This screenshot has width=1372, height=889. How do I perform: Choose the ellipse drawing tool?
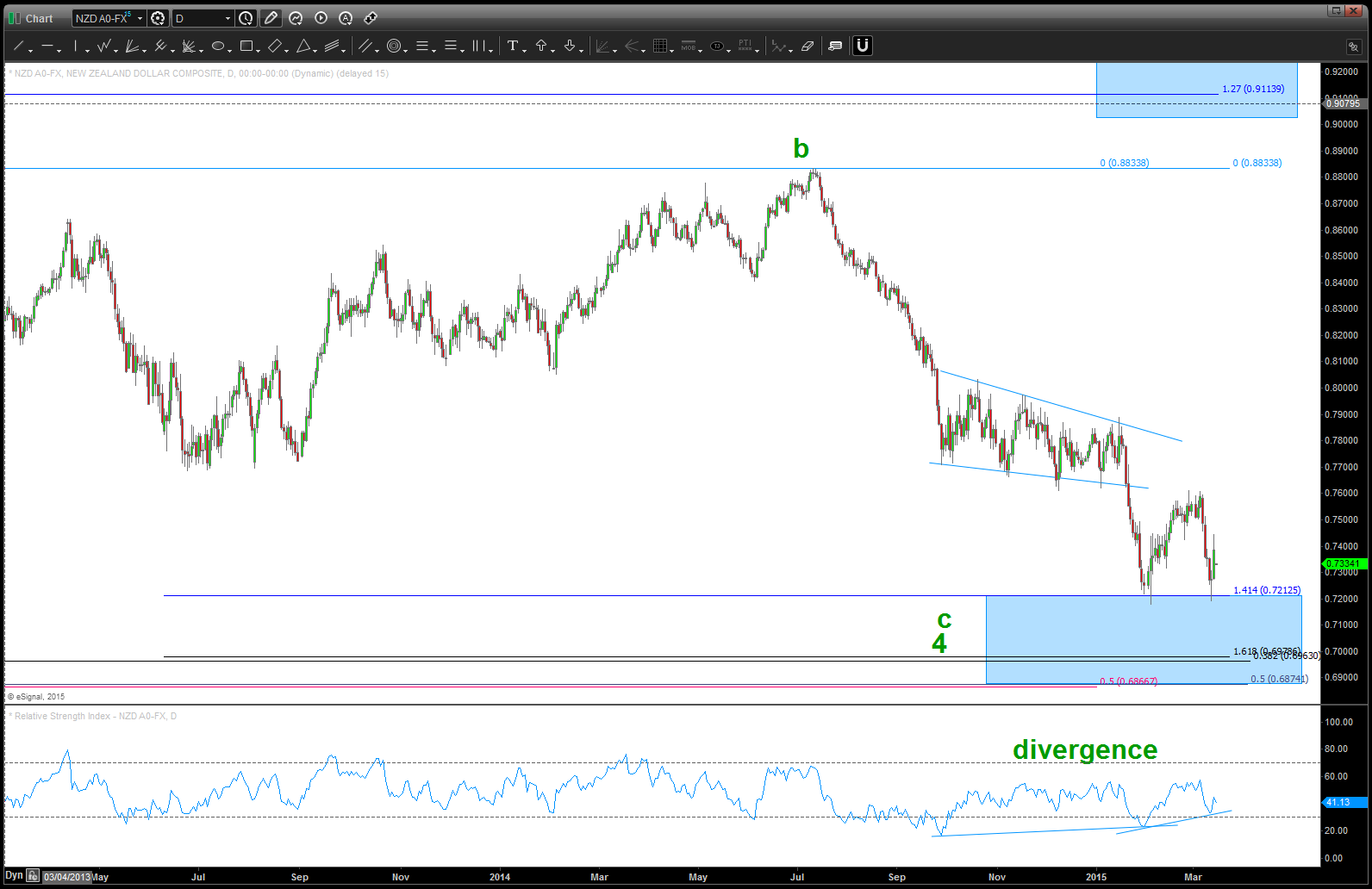tap(218, 47)
